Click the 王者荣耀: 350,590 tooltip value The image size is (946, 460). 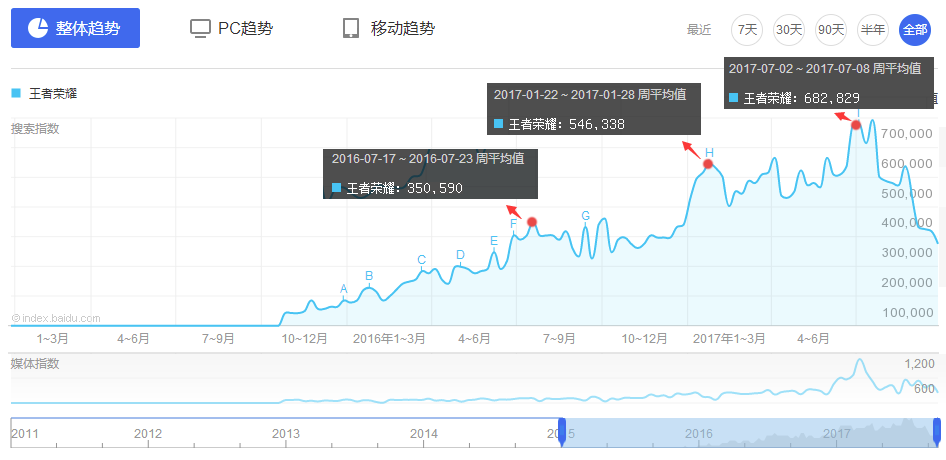(397, 188)
